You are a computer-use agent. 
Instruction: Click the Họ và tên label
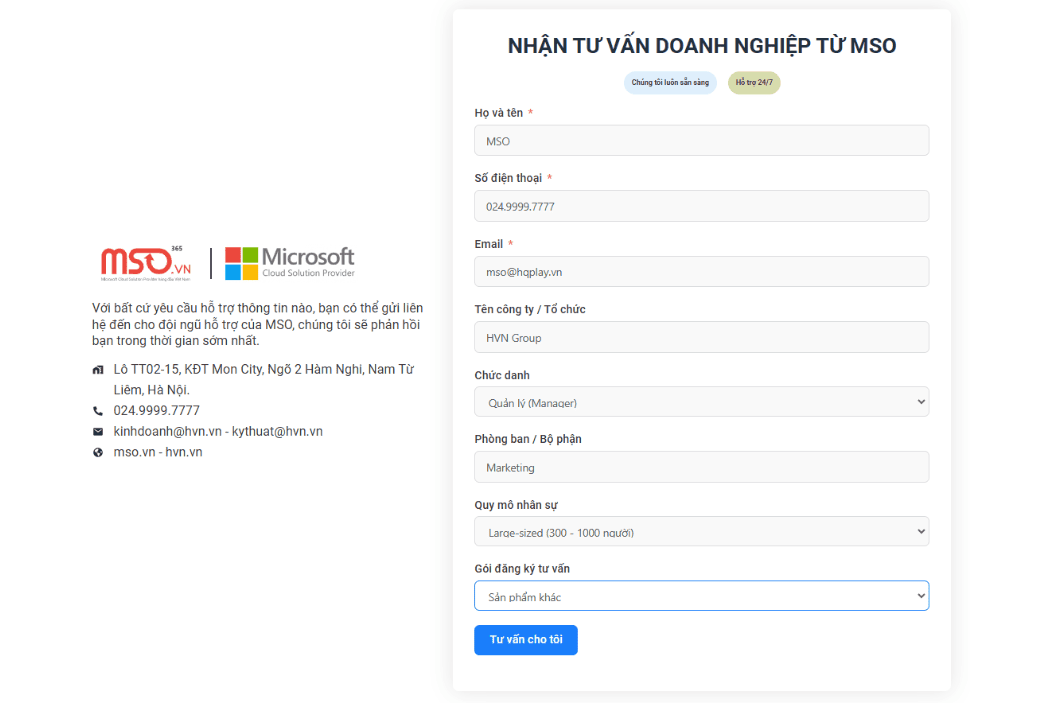pyautogui.click(x=499, y=113)
